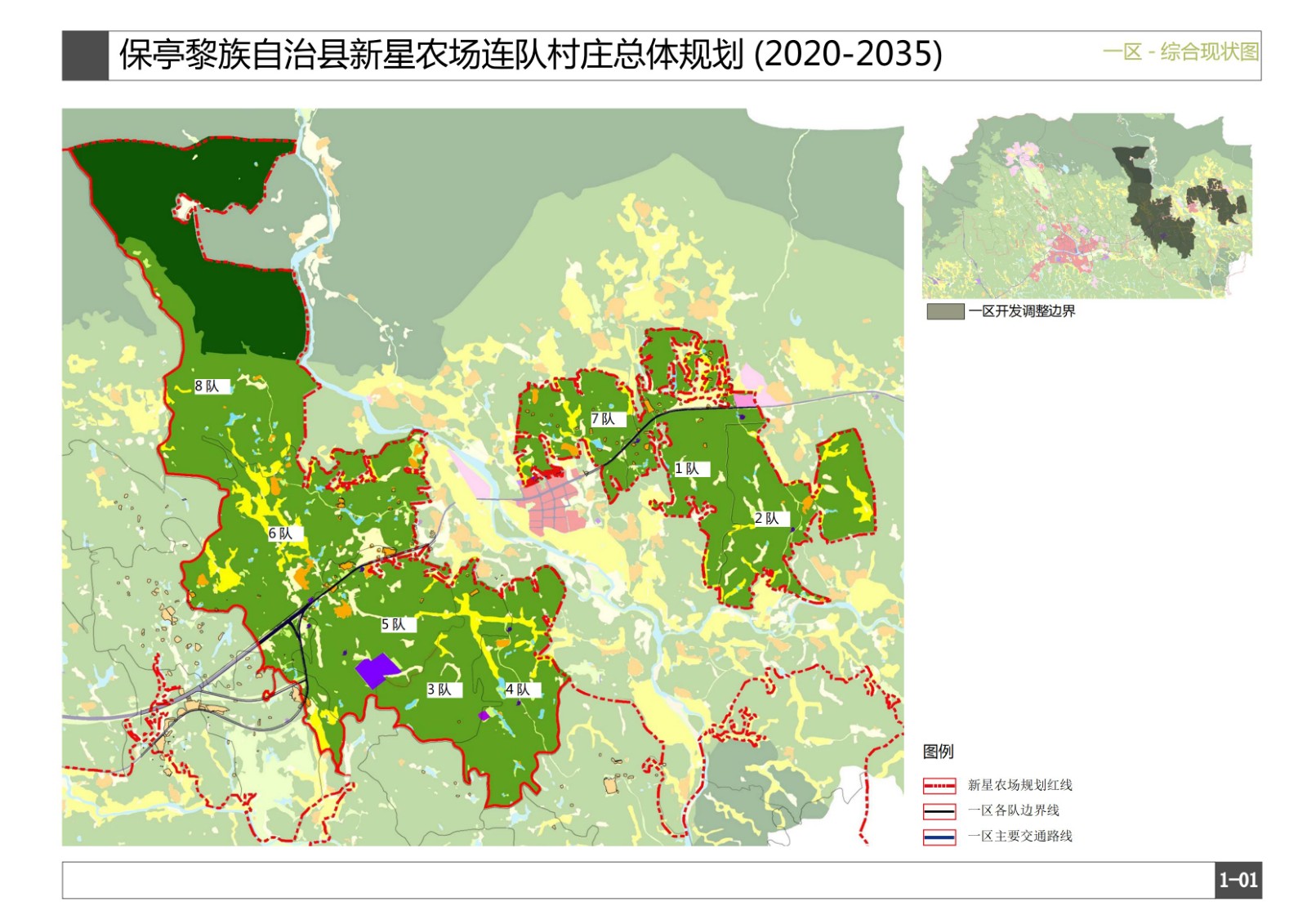Select the 3 队 map label
The width and height of the screenshot is (1307, 924).
pos(444,690)
